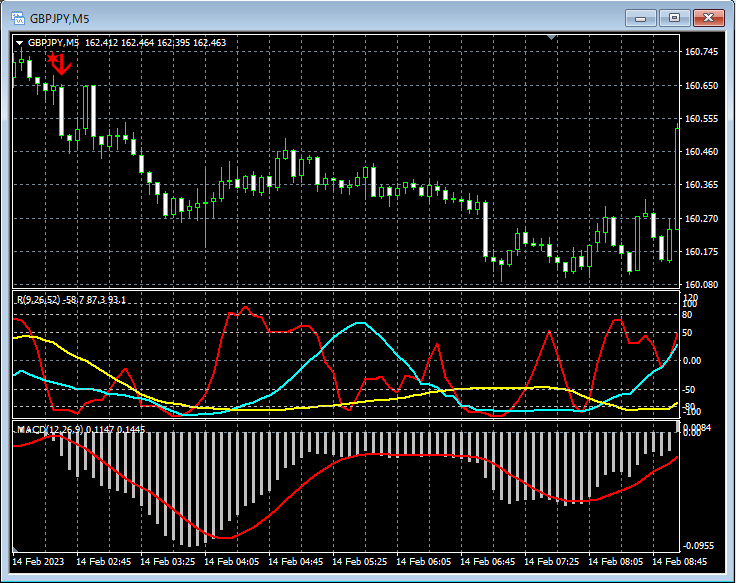This screenshot has height=583, width=737.
Task: Minimize the GBPJPY,M5 chart window
Action: coord(640,17)
